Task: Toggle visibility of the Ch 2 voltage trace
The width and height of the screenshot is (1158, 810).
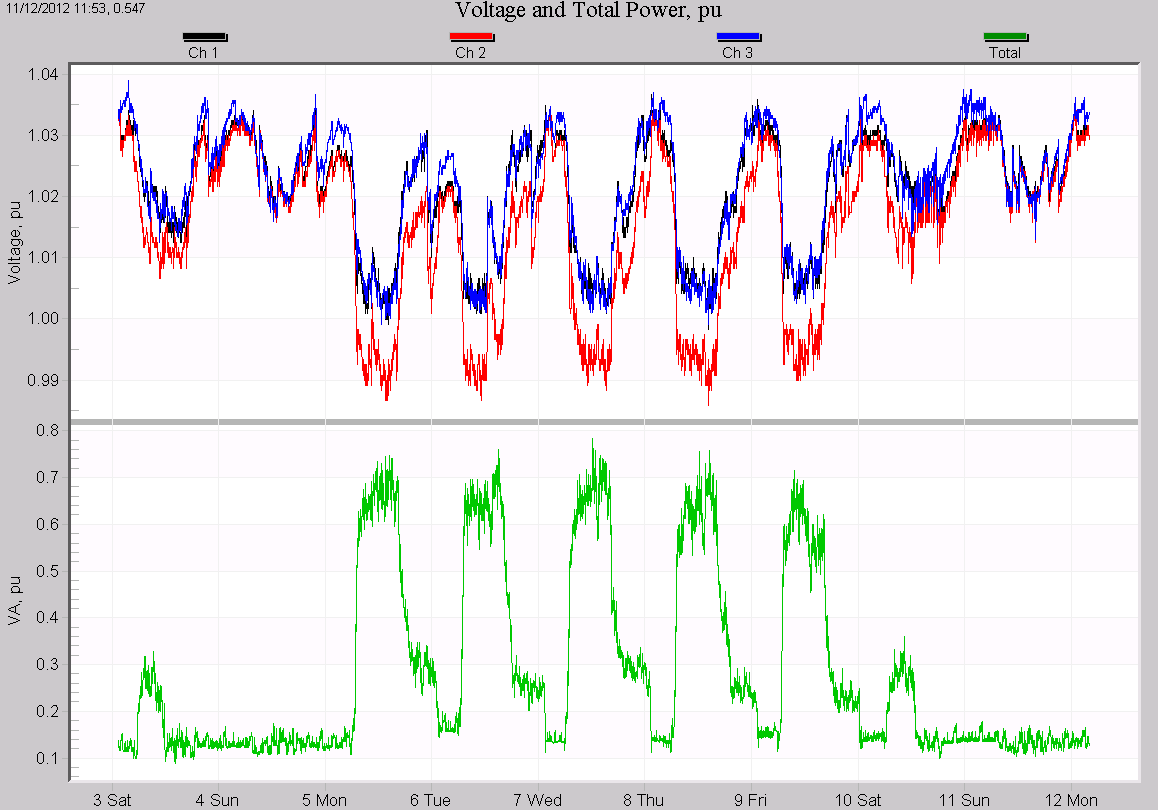Action: click(x=470, y=36)
